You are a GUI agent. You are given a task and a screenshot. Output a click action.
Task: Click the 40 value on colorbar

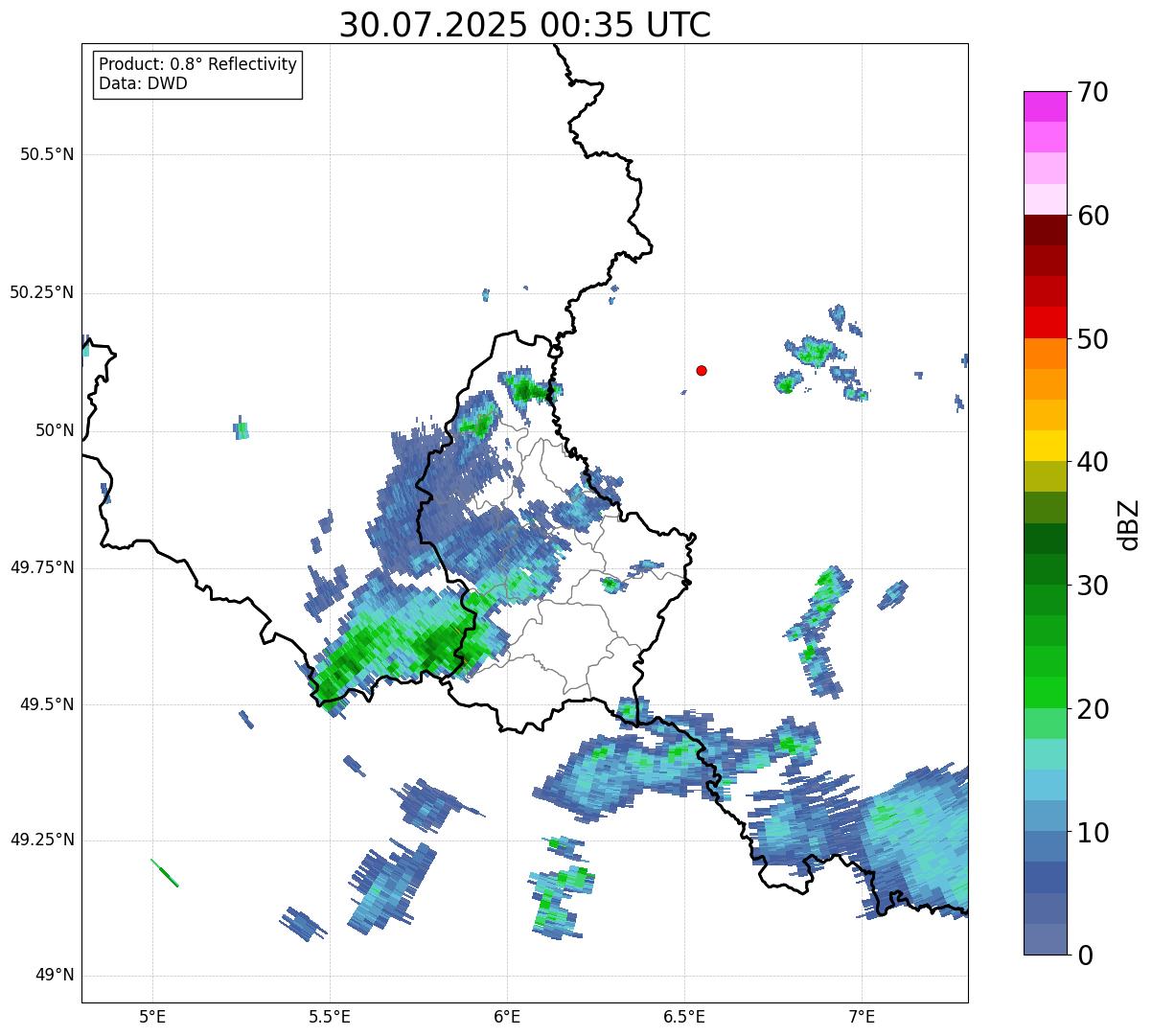pos(1093,462)
